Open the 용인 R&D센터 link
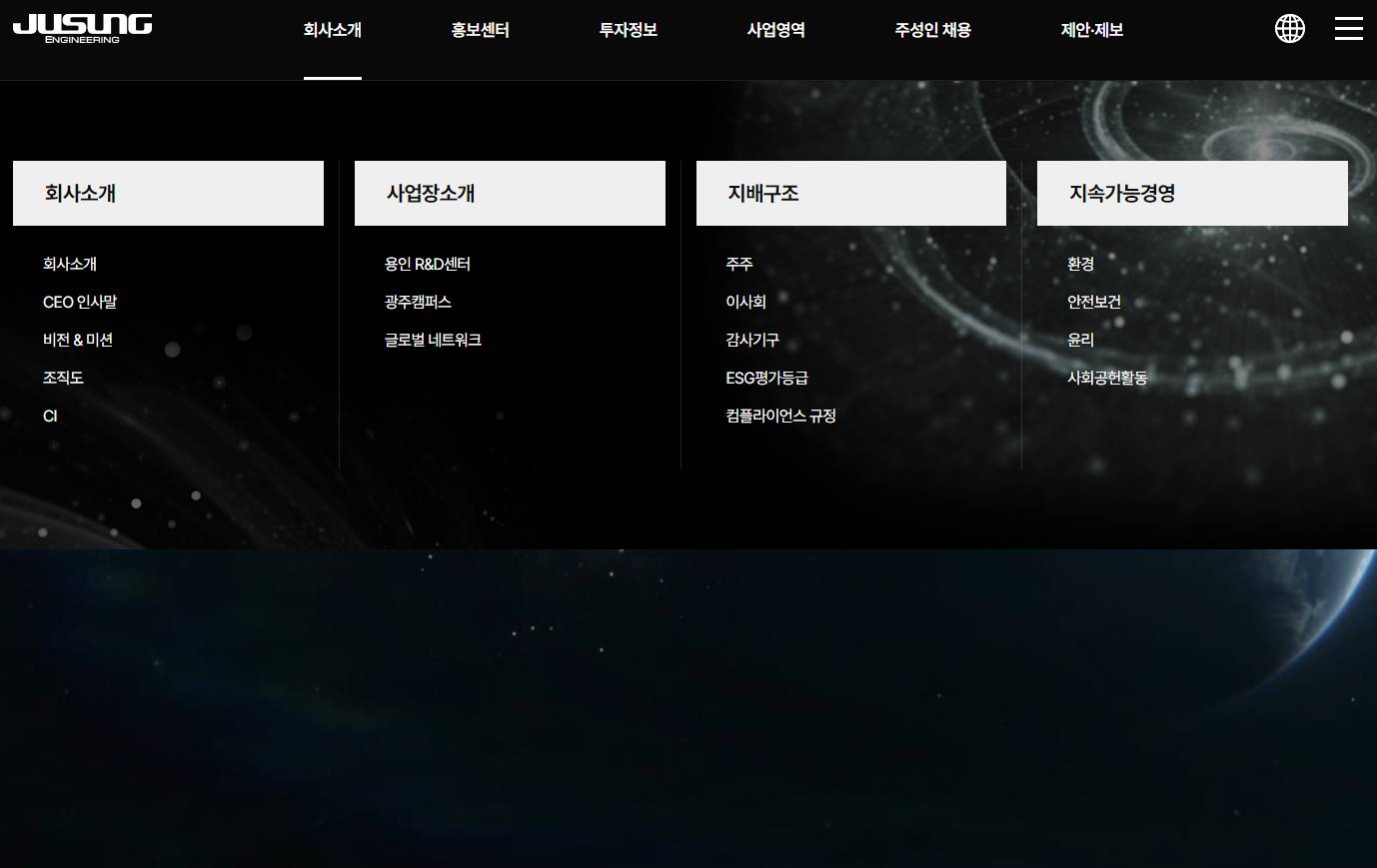The height and width of the screenshot is (868, 1377). [x=428, y=264]
